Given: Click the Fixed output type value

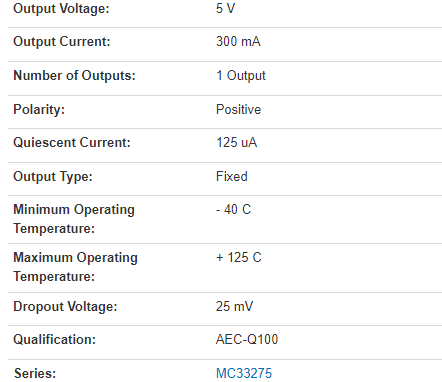Looking at the screenshot, I should coord(232,176).
